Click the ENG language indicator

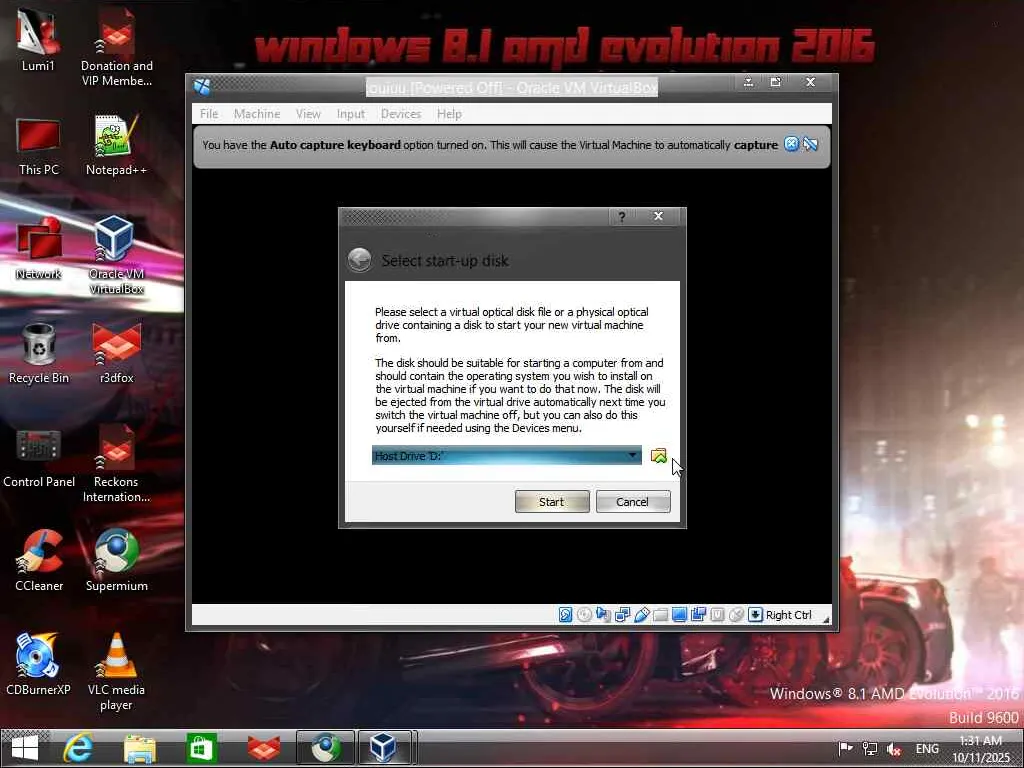(927, 748)
